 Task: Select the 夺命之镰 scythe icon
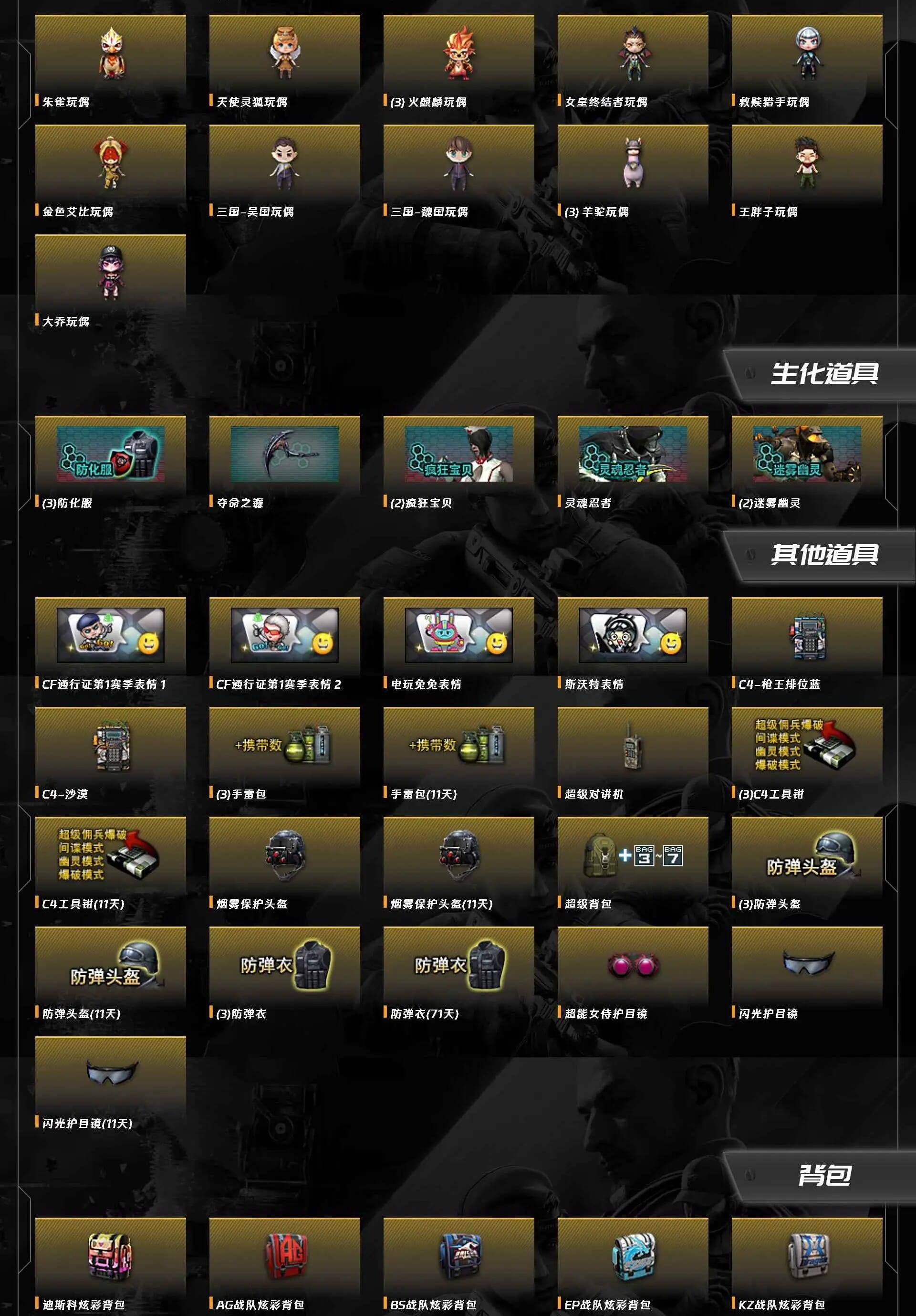pyautogui.click(x=285, y=454)
